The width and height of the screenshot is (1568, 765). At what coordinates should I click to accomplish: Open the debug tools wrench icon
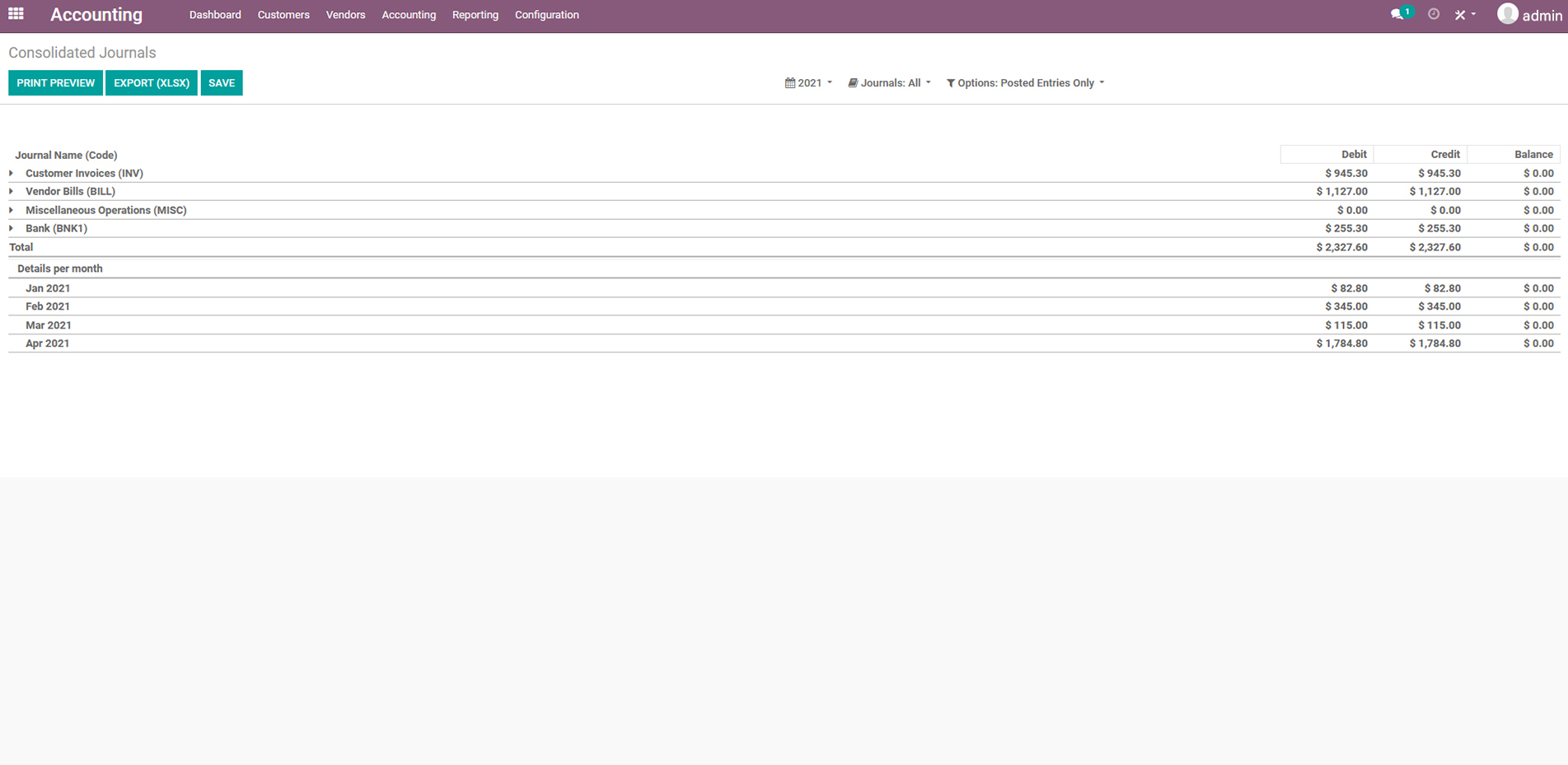(x=1461, y=15)
